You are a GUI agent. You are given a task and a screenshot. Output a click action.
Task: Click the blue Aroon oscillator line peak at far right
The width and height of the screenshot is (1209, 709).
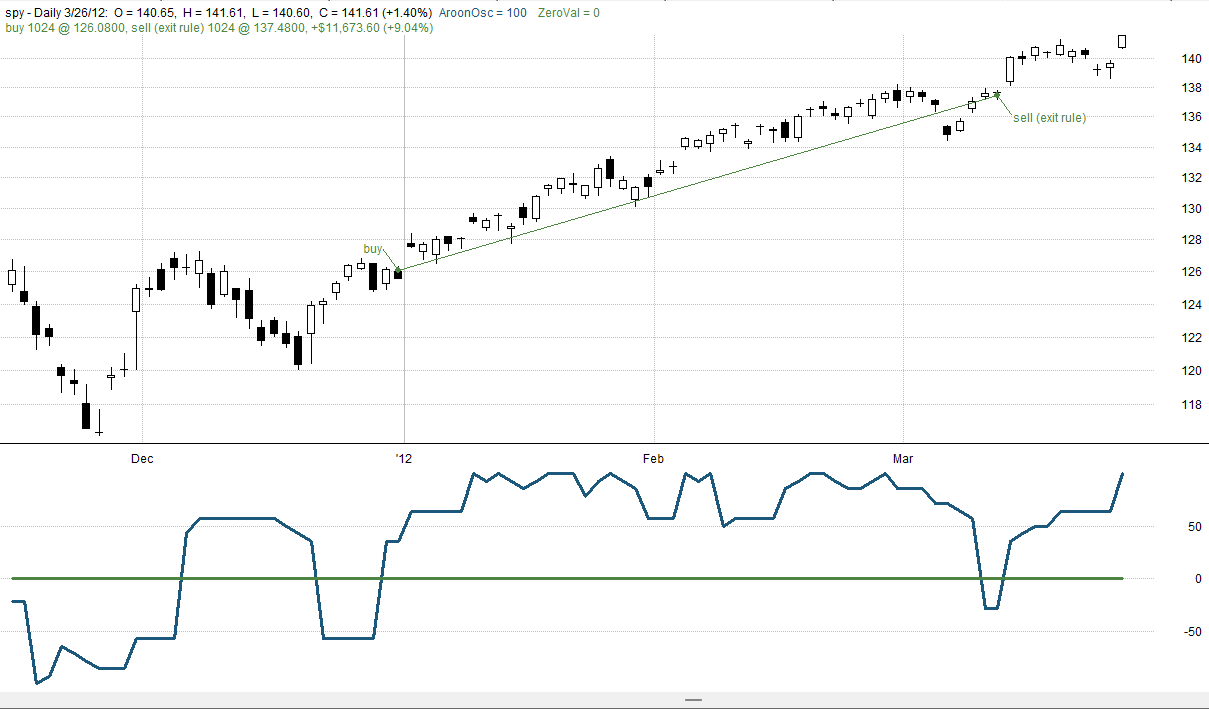click(x=1123, y=473)
